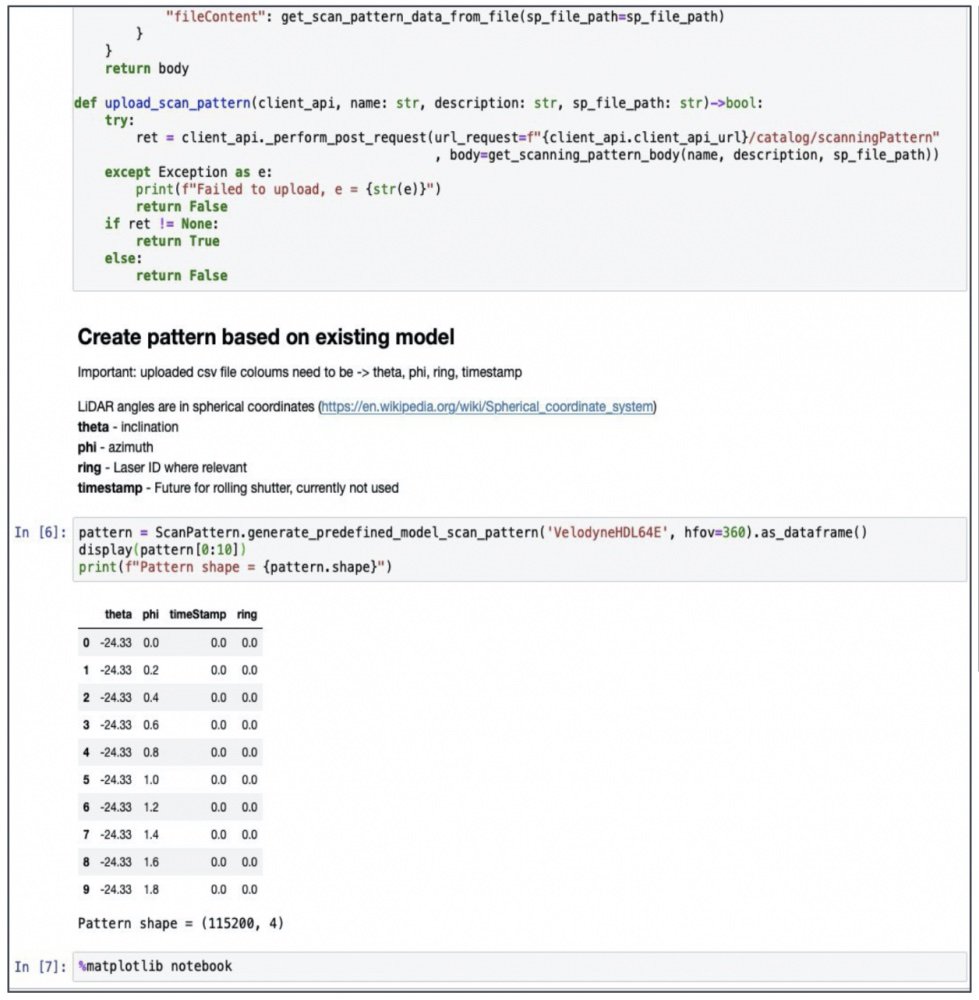Screen dimensions: 979x1000
Task: Click the 'VelodyneHDL64E' string in the code
Action: coord(604,533)
